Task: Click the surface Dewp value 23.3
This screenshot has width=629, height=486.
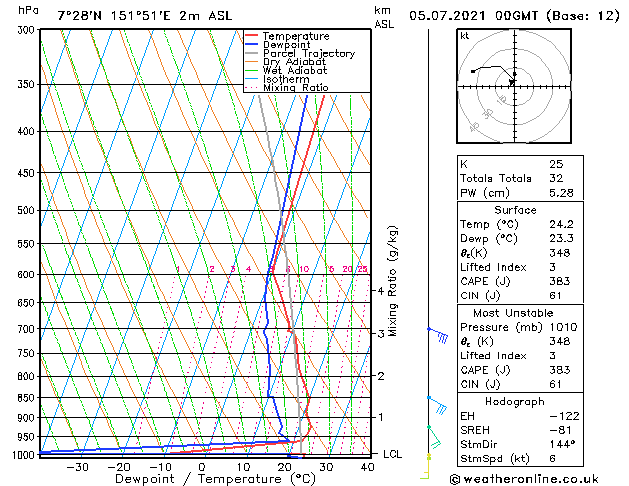Action: click(x=561, y=239)
